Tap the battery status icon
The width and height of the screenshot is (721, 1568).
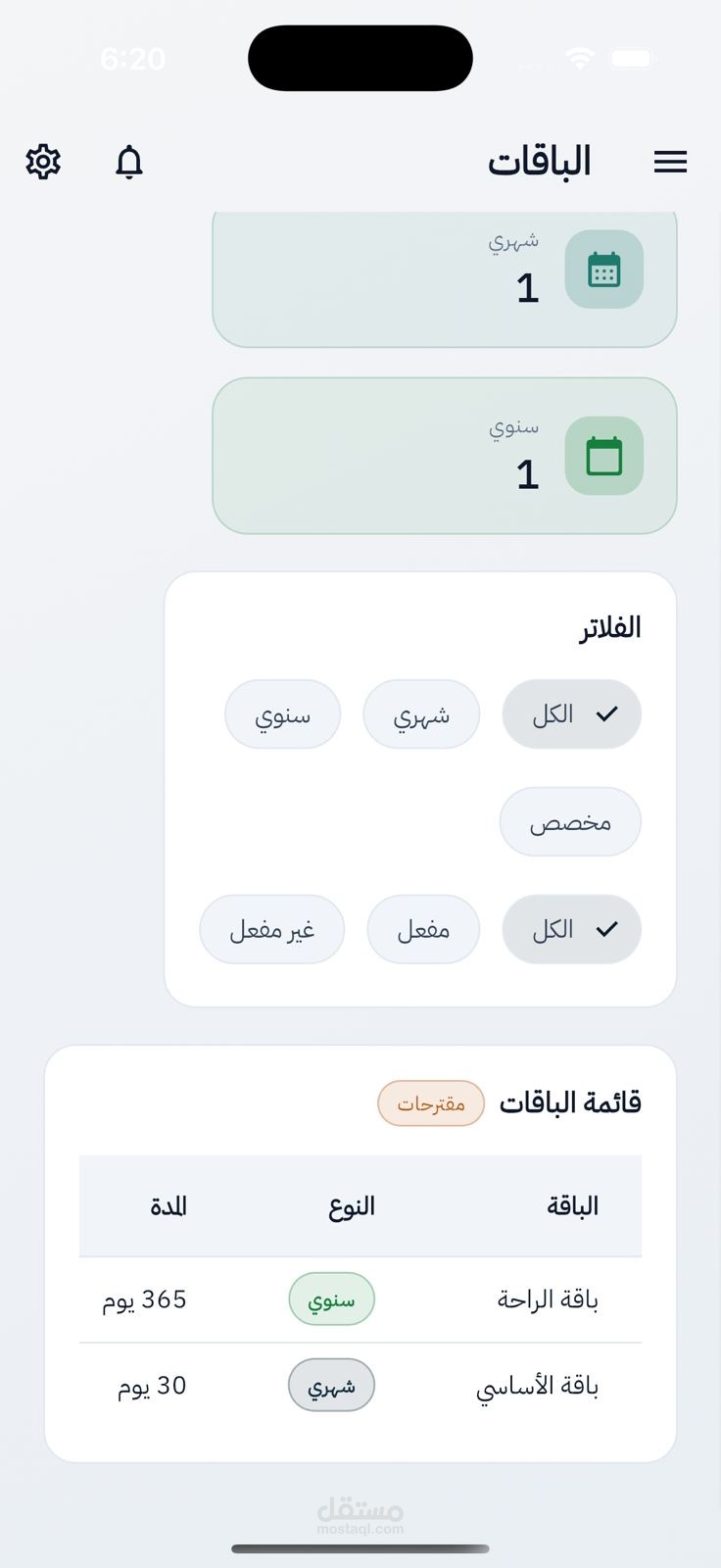(x=632, y=59)
